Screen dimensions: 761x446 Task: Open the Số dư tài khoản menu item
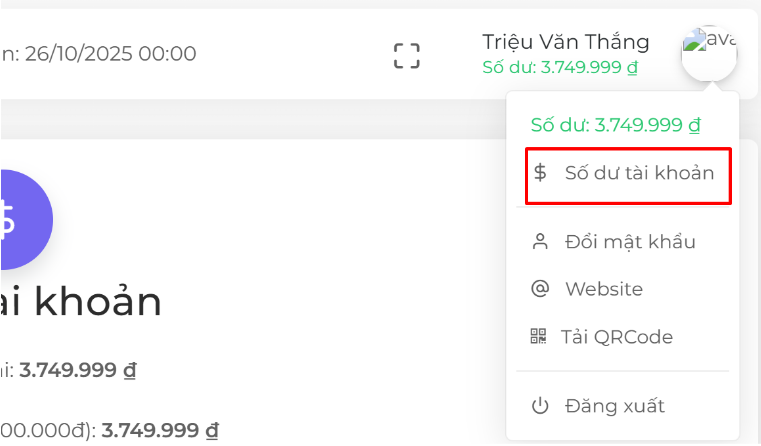coord(628,176)
